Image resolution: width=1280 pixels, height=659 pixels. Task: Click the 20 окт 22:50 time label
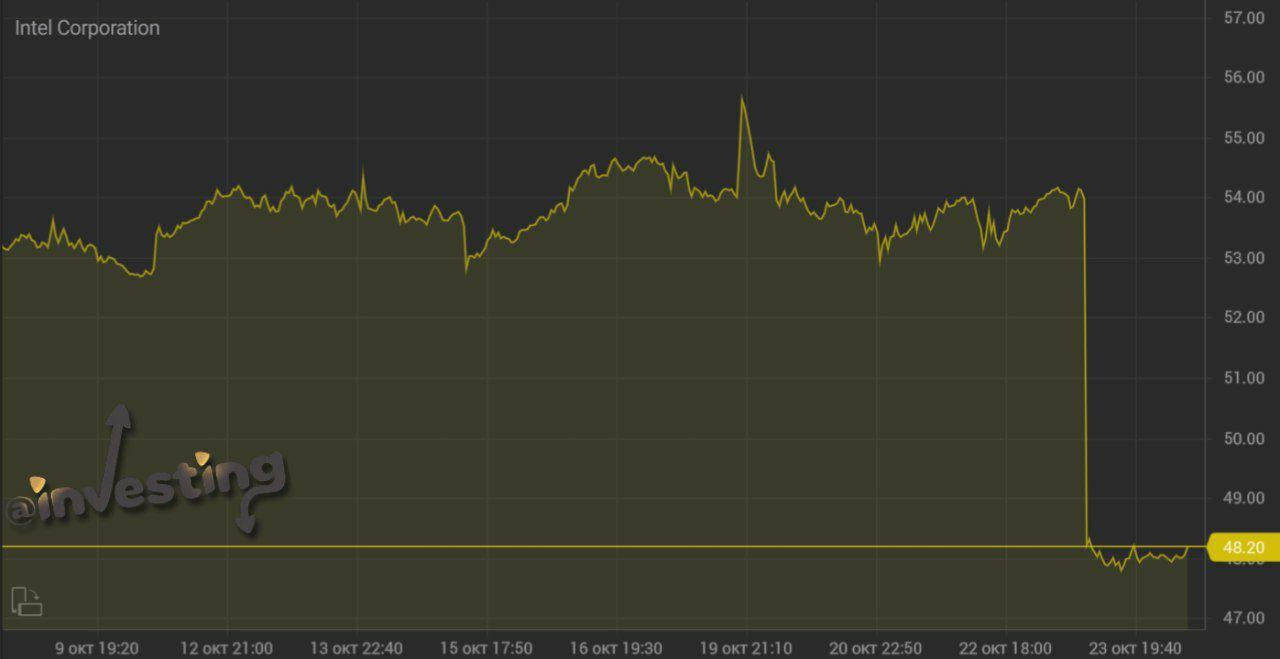click(x=876, y=648)
